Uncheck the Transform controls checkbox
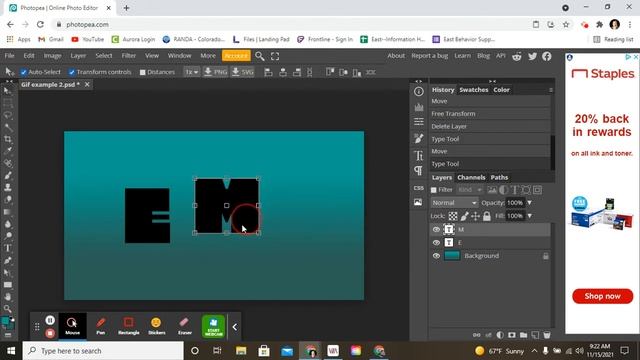Screen dimensions: 640x360 [x=72, y=72]
